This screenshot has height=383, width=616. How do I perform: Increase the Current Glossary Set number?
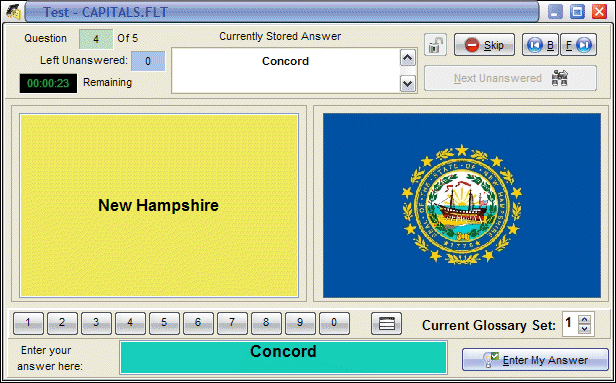tap(585, 319)
